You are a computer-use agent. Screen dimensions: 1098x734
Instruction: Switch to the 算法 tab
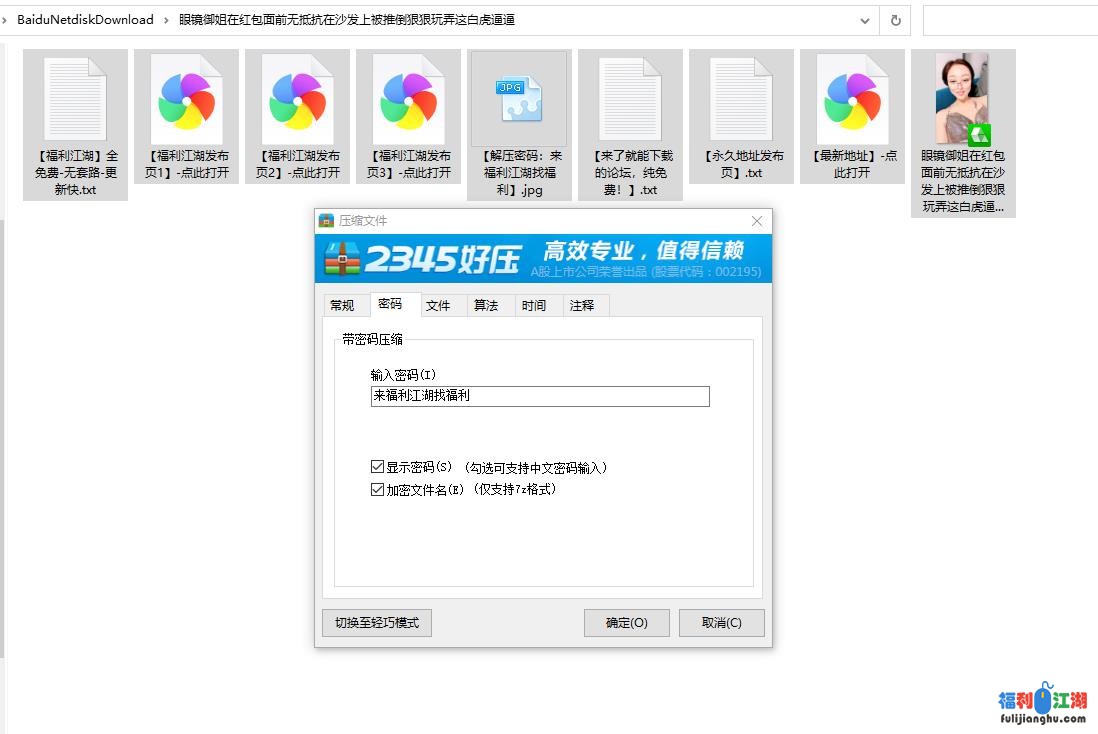click(486, 305)
